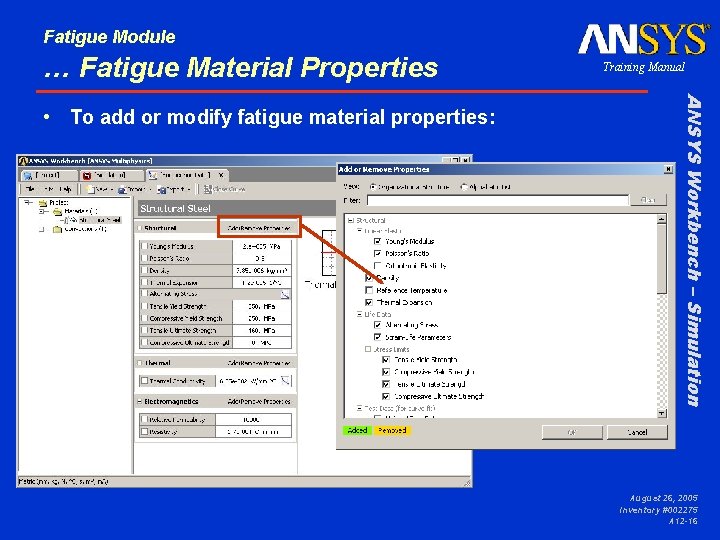Expand the Convections tree node

pos(42,229)
